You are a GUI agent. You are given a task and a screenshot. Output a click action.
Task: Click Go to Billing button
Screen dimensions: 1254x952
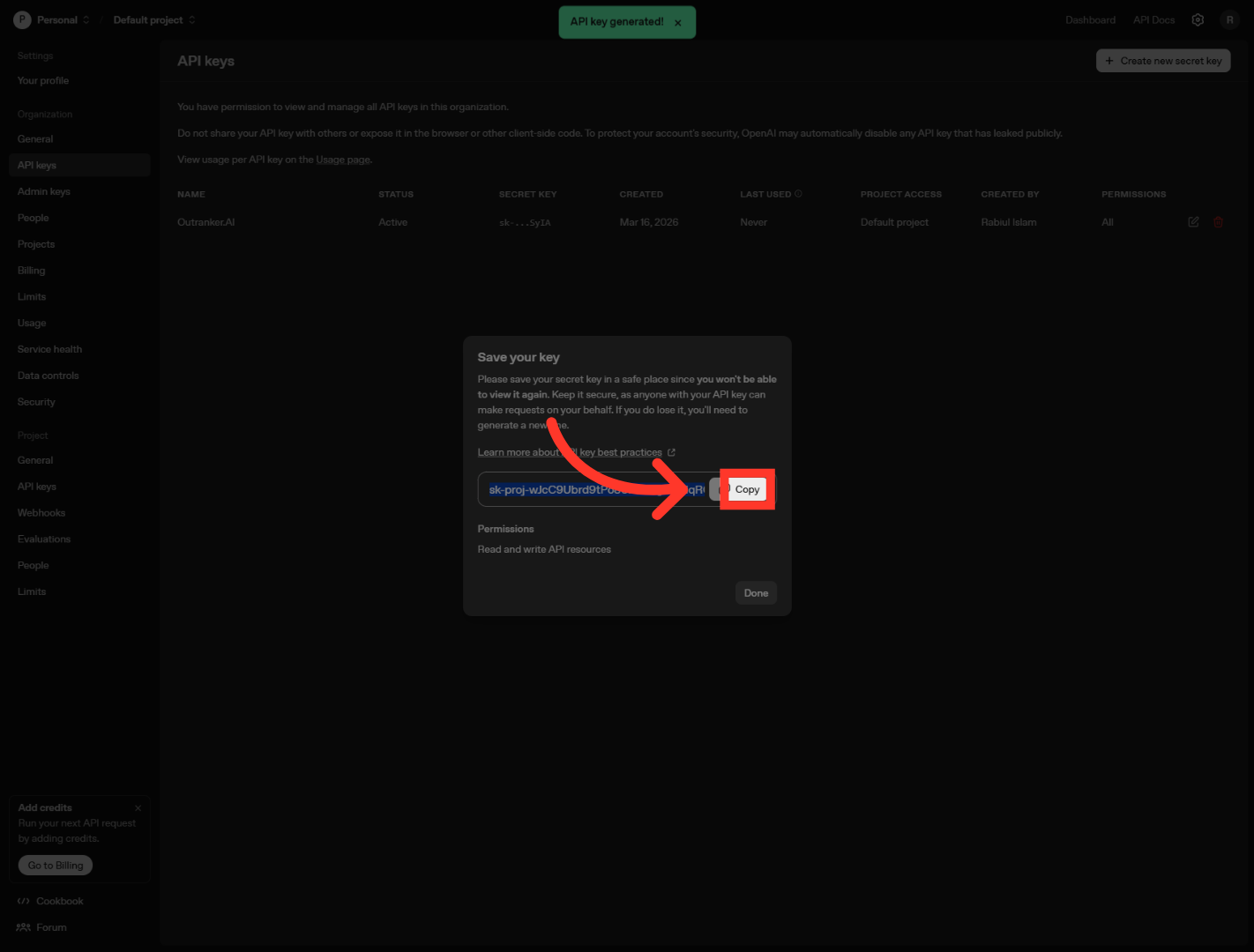click(x=56, y=866)
